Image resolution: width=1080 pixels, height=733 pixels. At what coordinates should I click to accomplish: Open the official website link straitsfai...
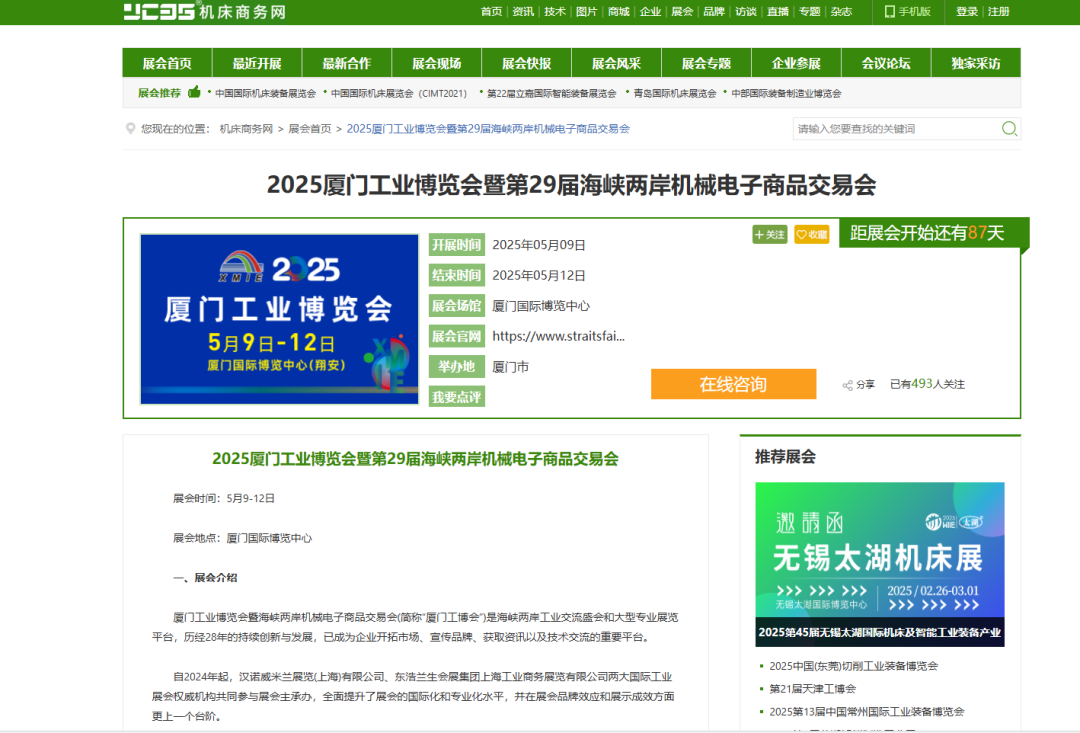[559, 336]
